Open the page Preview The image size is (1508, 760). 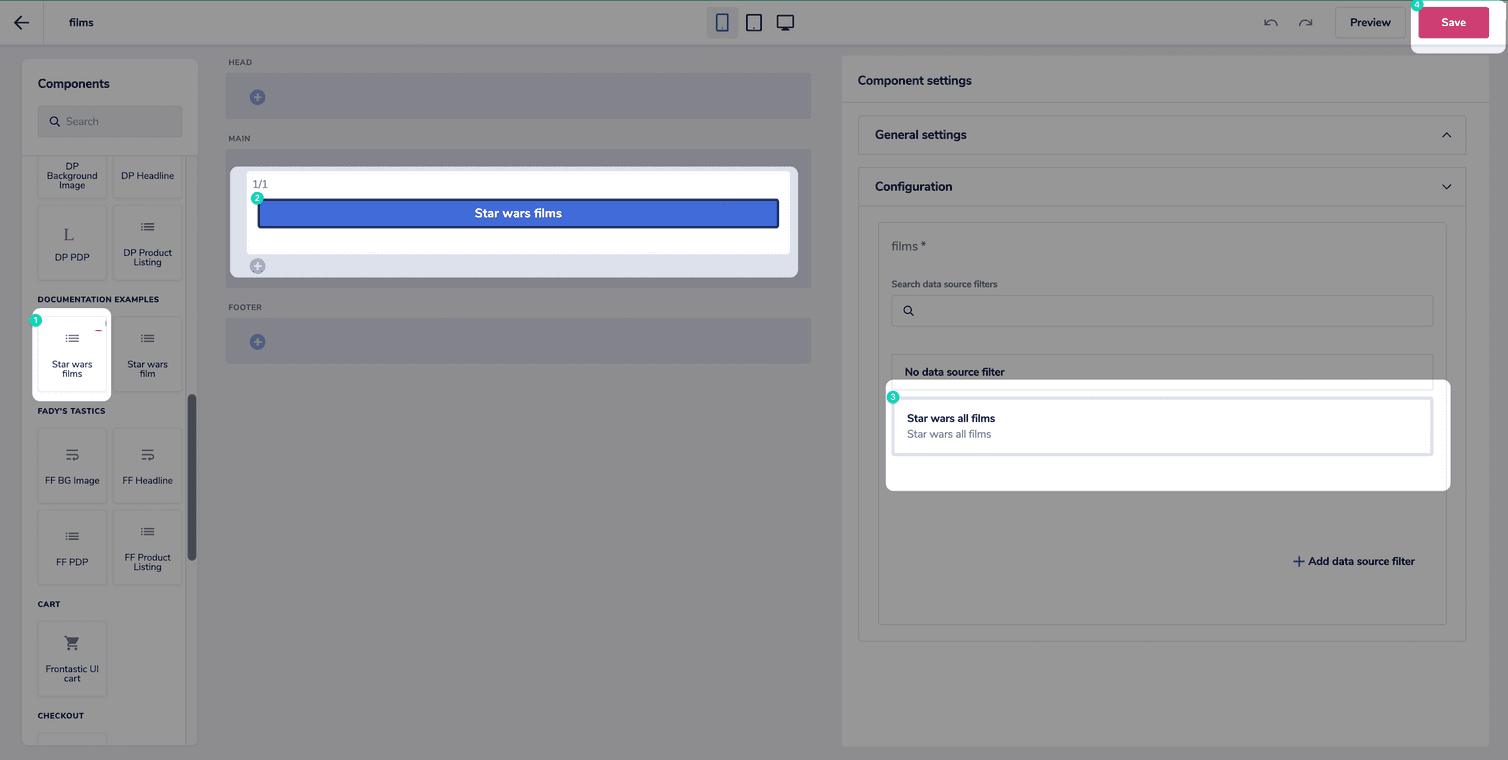pyautogui.click(x=1370, y=22)
